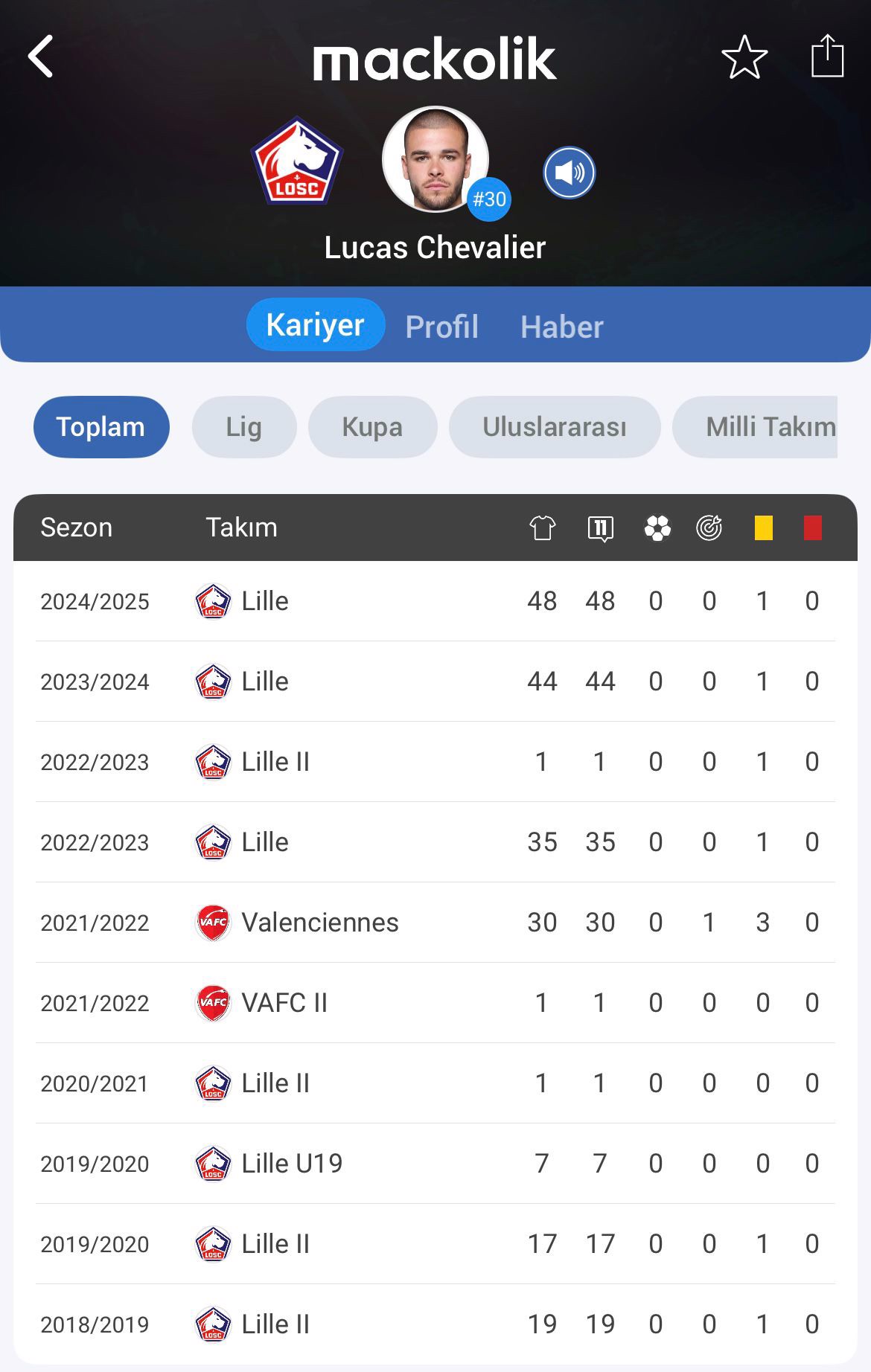871x1372 pixels.
Task: Select the Milli Takım filter
Action: pos(756,427)
